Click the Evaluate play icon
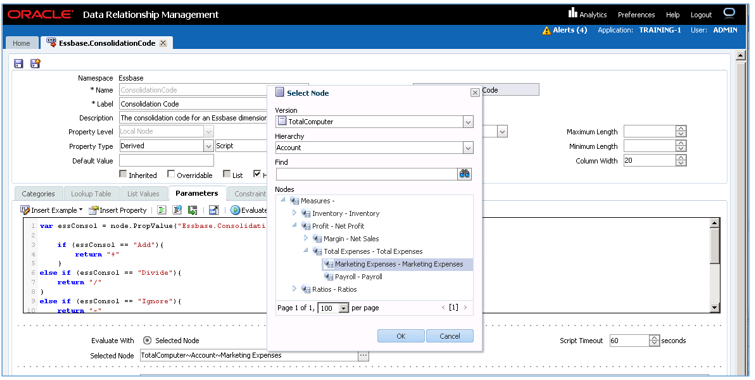Screen dimensions: 755x380 235,210
